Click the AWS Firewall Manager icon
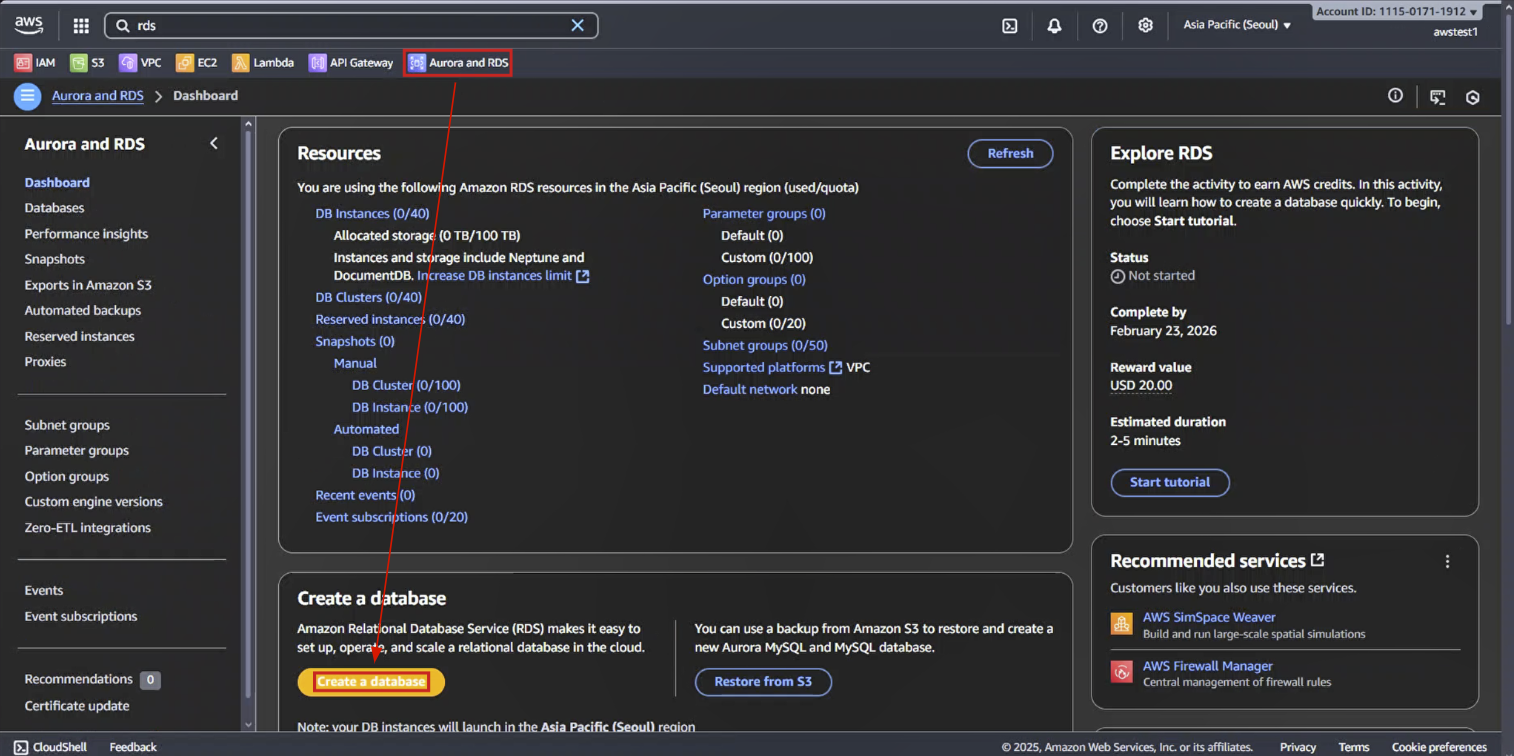 1122,672
